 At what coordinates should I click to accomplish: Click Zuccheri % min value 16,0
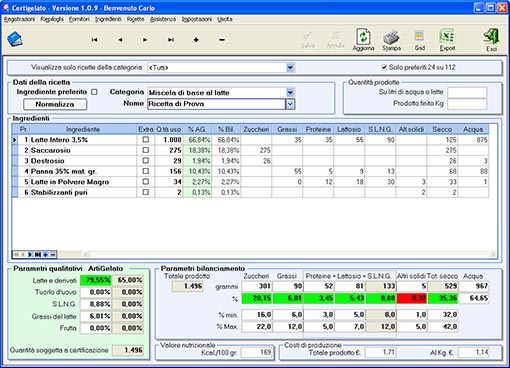click(x=257, y=315)
